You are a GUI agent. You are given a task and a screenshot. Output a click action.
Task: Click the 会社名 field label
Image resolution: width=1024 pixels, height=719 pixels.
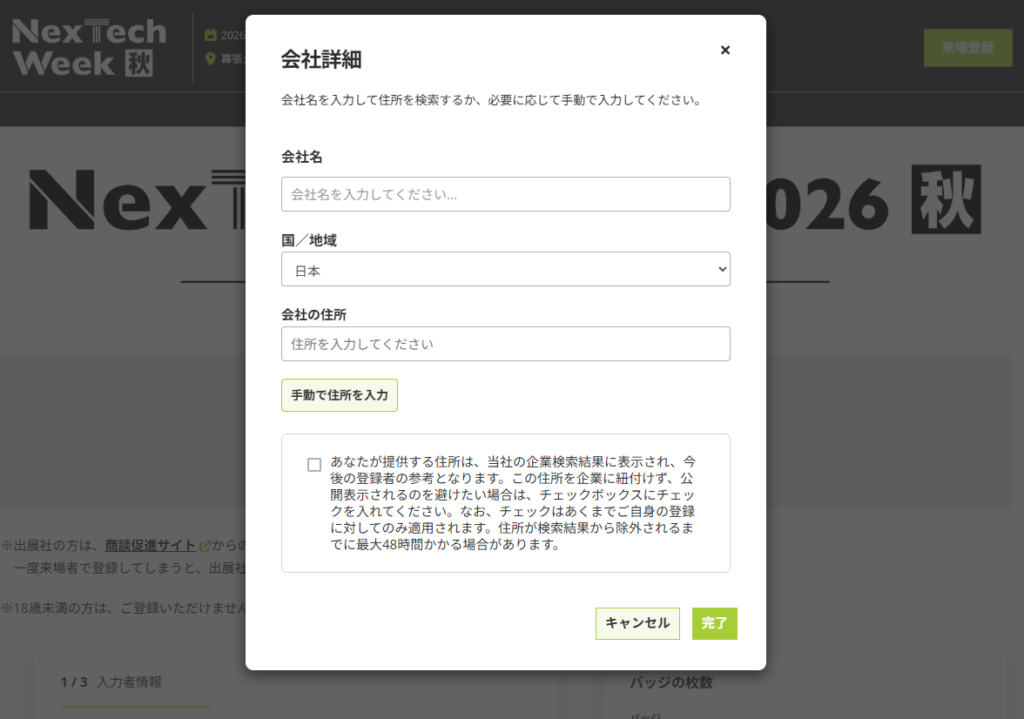click(302, 157)
